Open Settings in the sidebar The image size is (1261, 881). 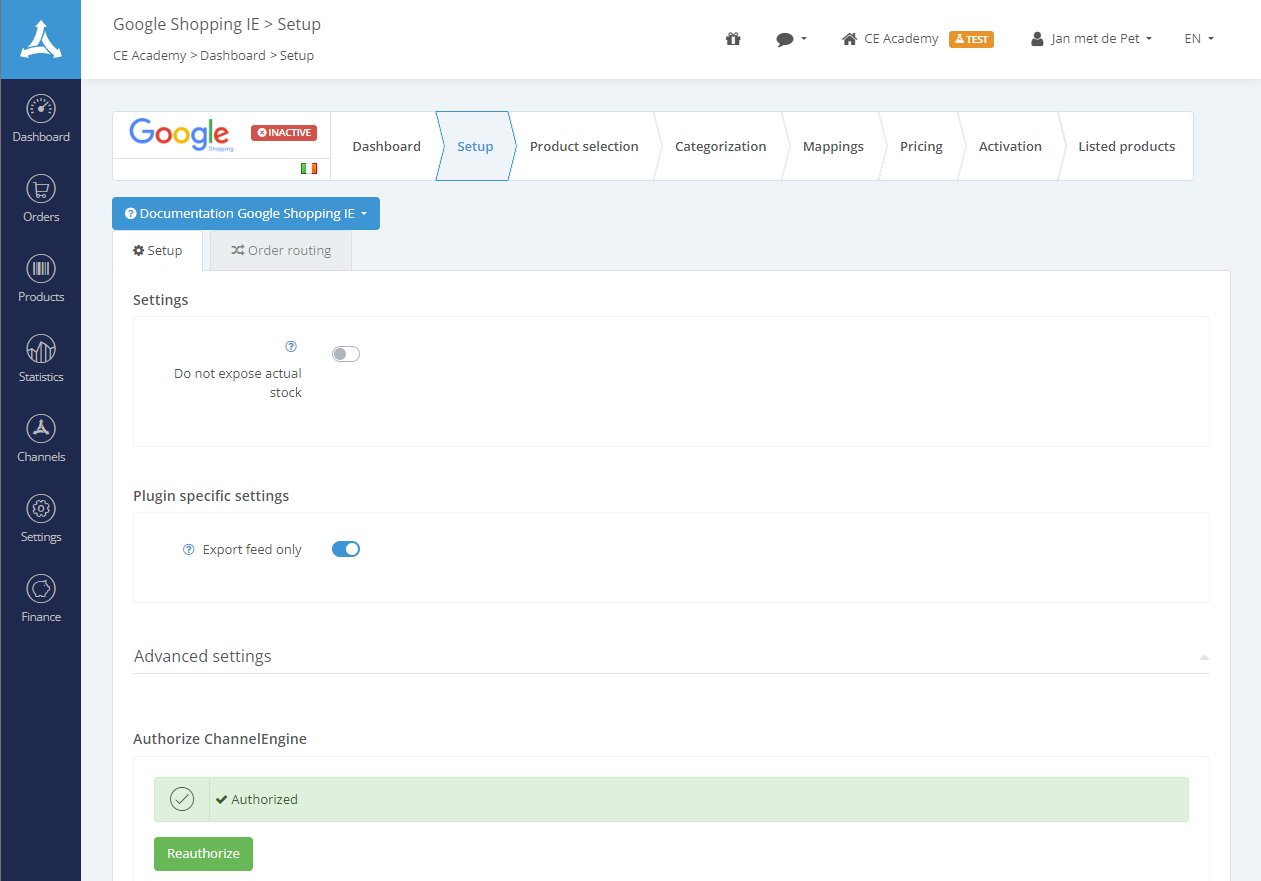(x=41, y=520)
